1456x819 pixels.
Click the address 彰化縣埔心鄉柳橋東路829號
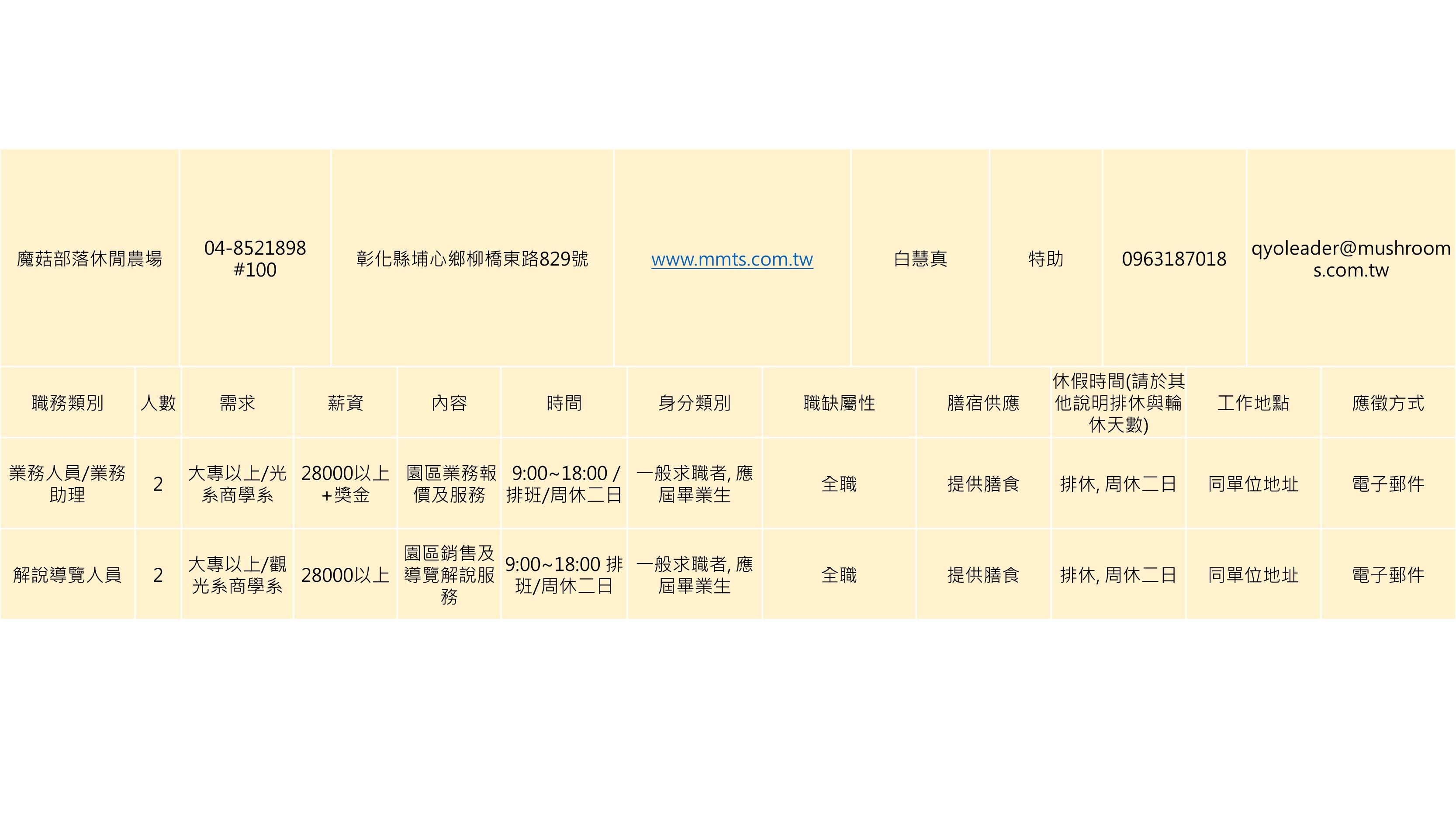(472, 259)
